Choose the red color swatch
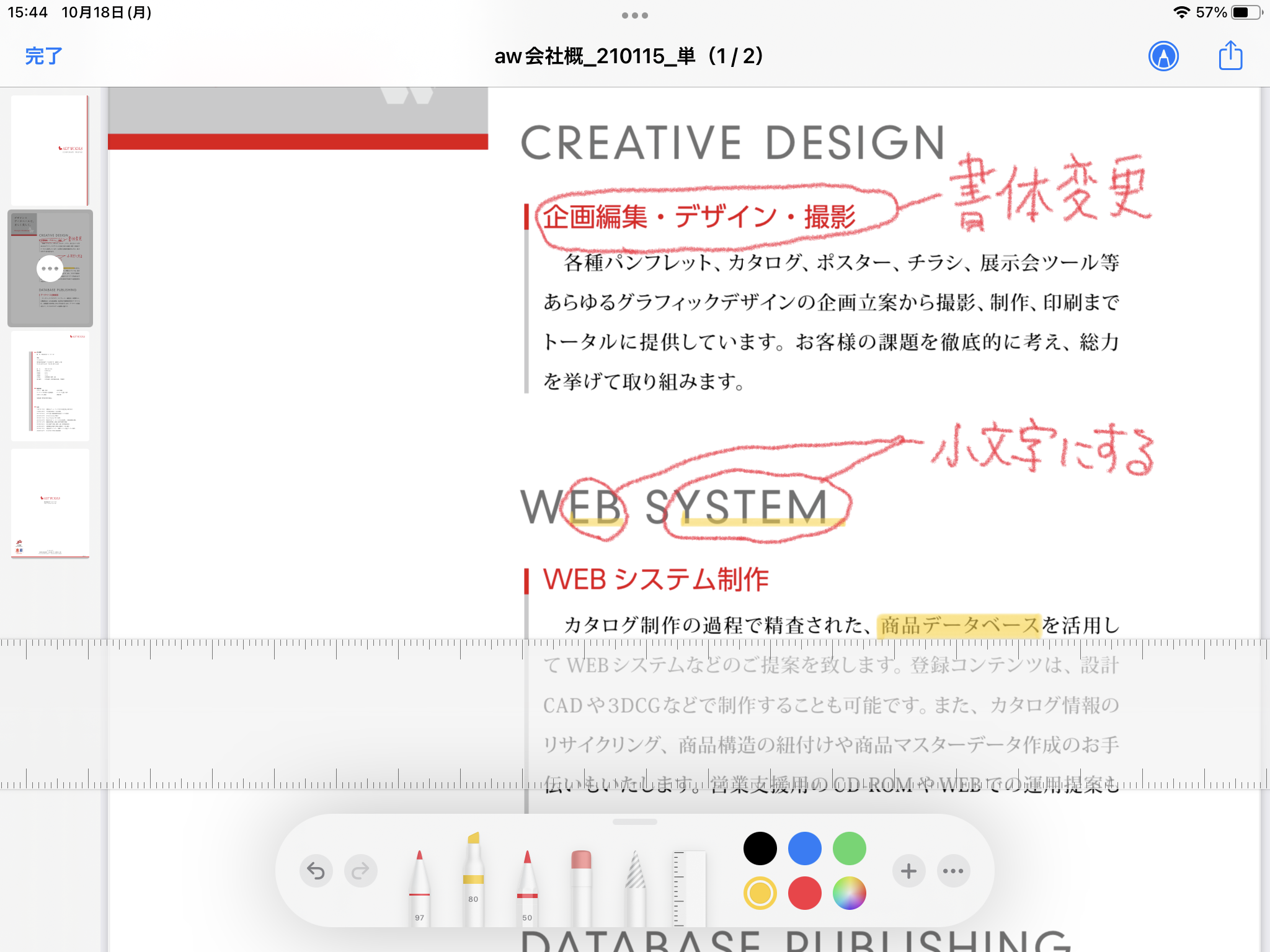The image size is (1270, 952). click(804, 893)
